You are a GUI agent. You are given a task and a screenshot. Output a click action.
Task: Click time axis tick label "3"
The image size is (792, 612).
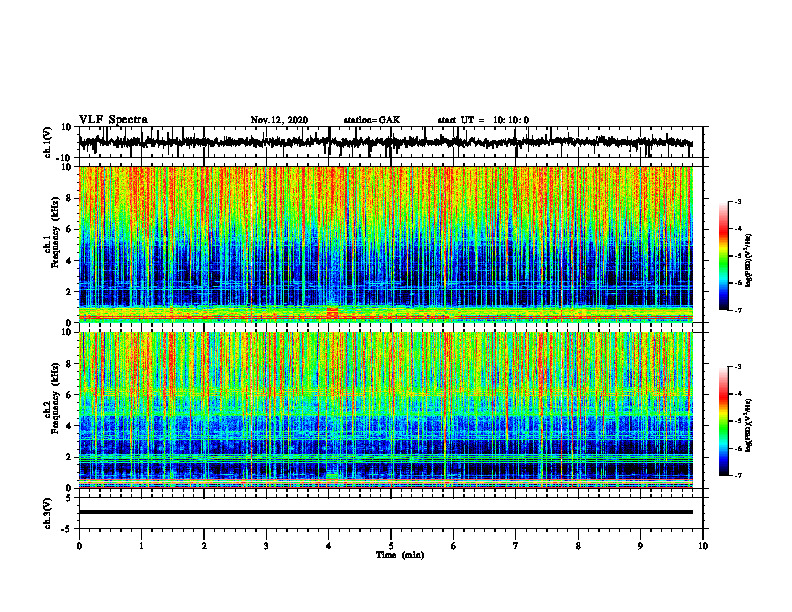[x=266, y=546]
